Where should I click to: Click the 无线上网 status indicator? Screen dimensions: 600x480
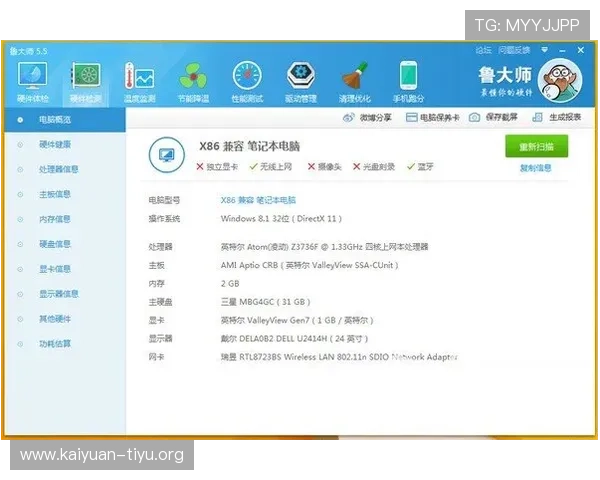tap(271, 167)
